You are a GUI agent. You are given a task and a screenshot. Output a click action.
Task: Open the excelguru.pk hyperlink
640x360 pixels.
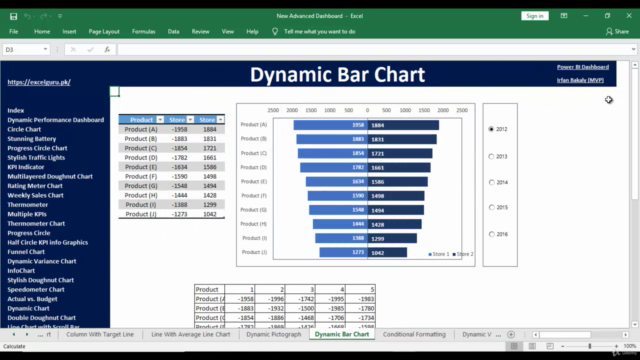[x=39, y=82]
